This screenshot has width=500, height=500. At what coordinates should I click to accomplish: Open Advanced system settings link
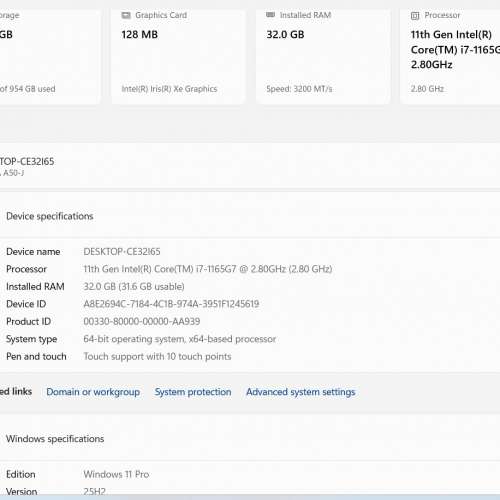[301, 392]
